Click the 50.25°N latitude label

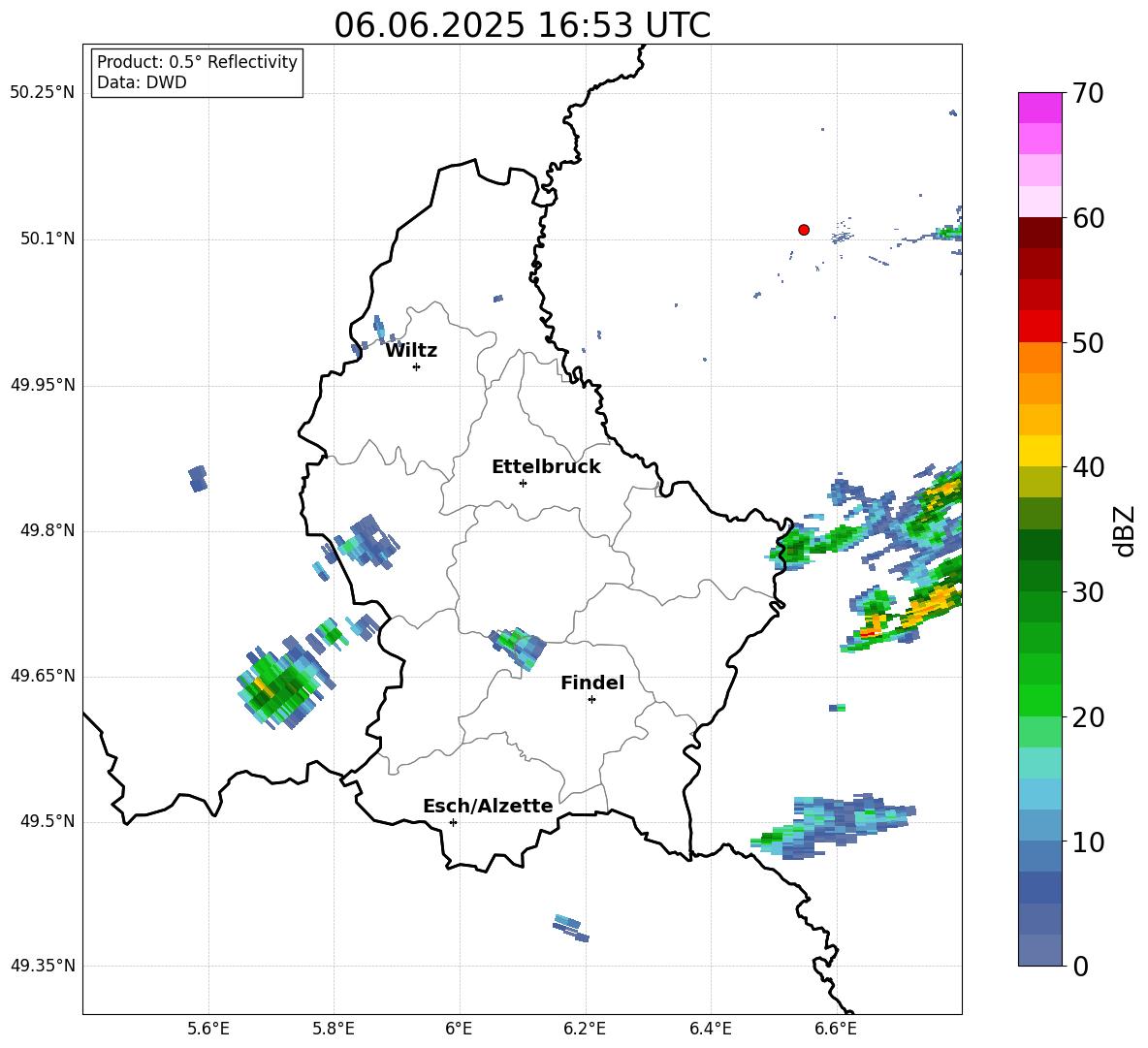[43, 93]
